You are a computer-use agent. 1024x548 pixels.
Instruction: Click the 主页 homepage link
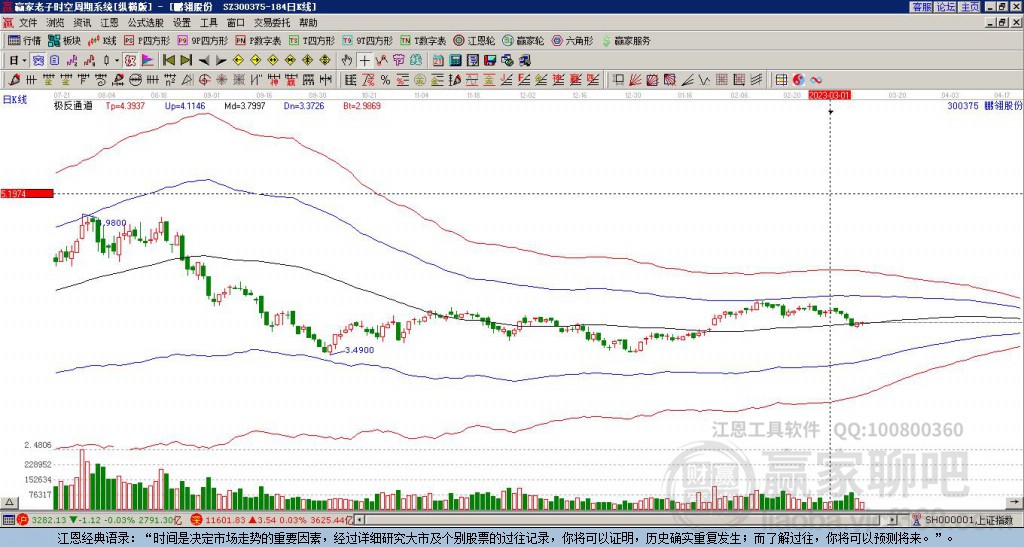(970, 7)
